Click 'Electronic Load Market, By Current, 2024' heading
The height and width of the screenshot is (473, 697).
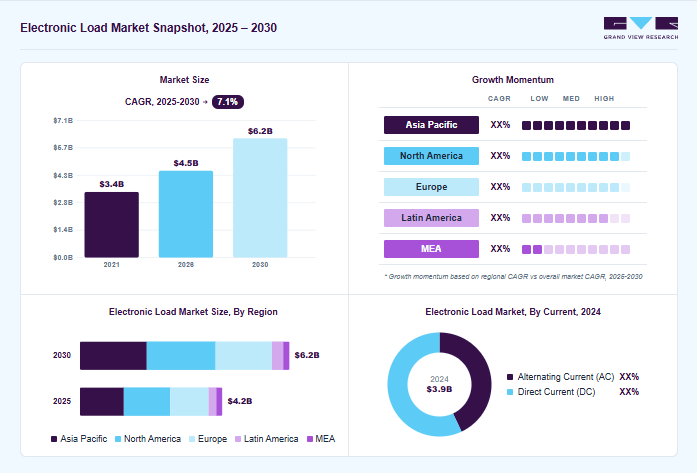point(513,312)
